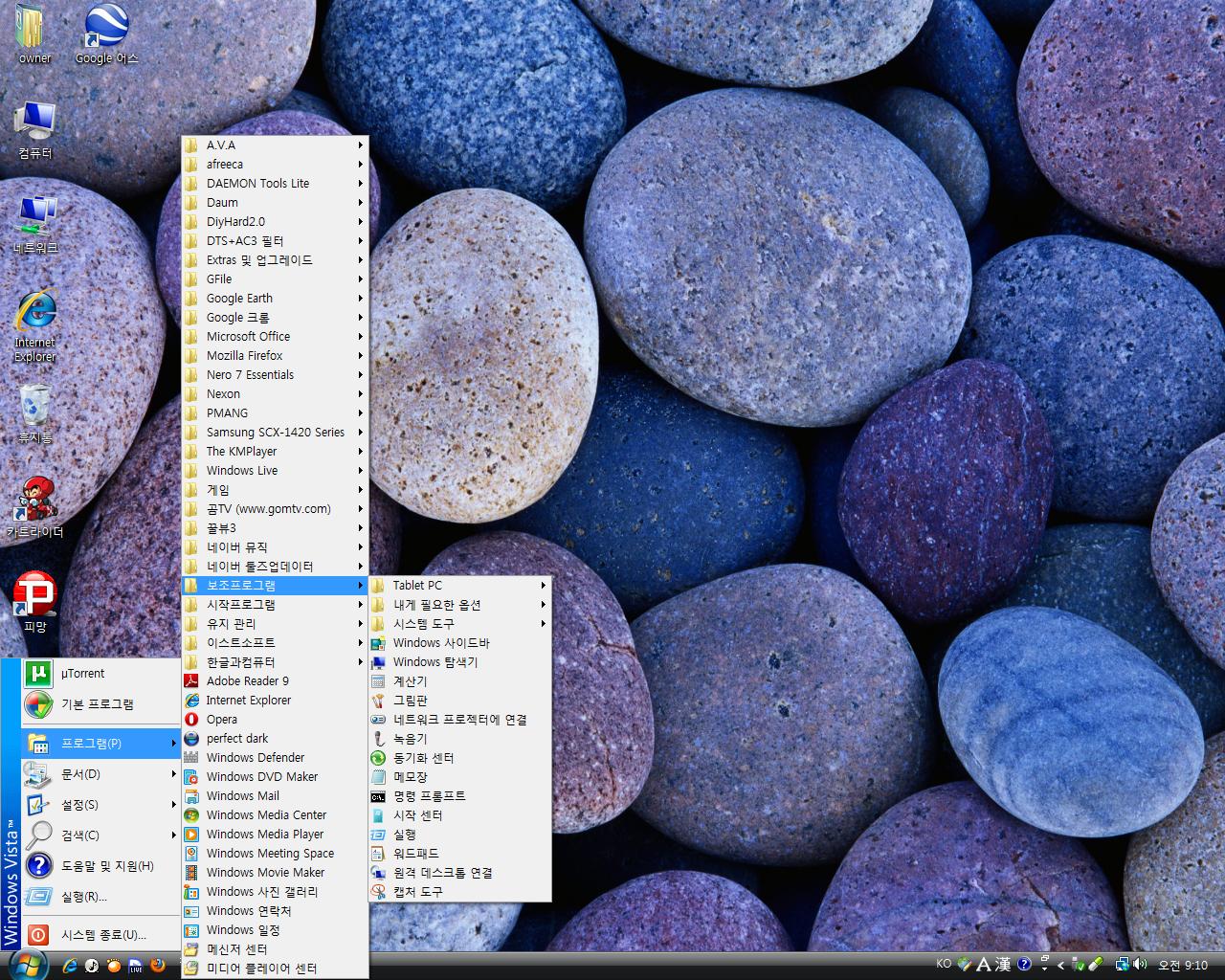Click 시스템 종료(U)... shutdown

pos(100,934)
